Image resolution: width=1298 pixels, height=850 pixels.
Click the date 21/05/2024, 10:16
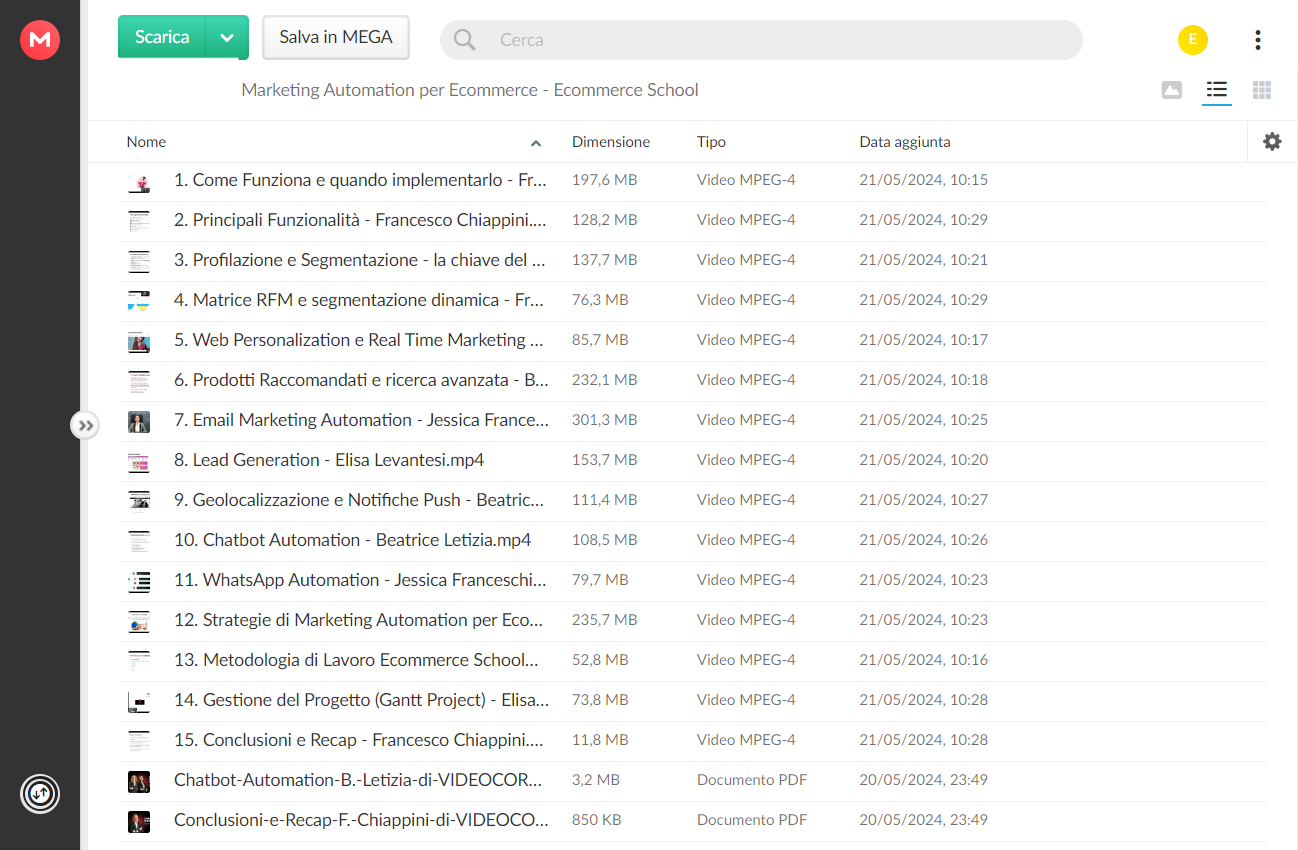click(x=923, y=660)
